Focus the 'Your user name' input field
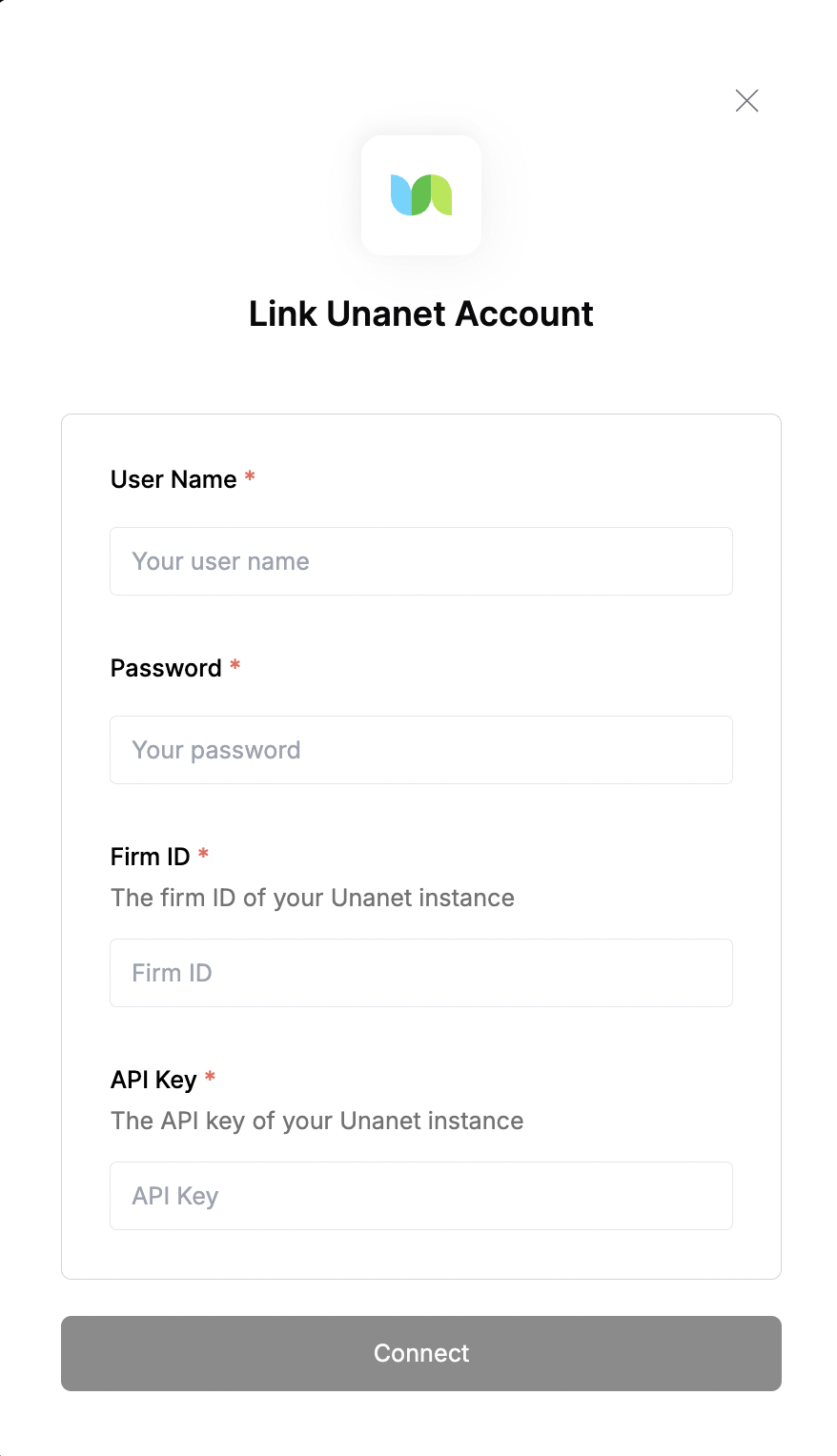837x1456 pixels. tap(421, 561)
